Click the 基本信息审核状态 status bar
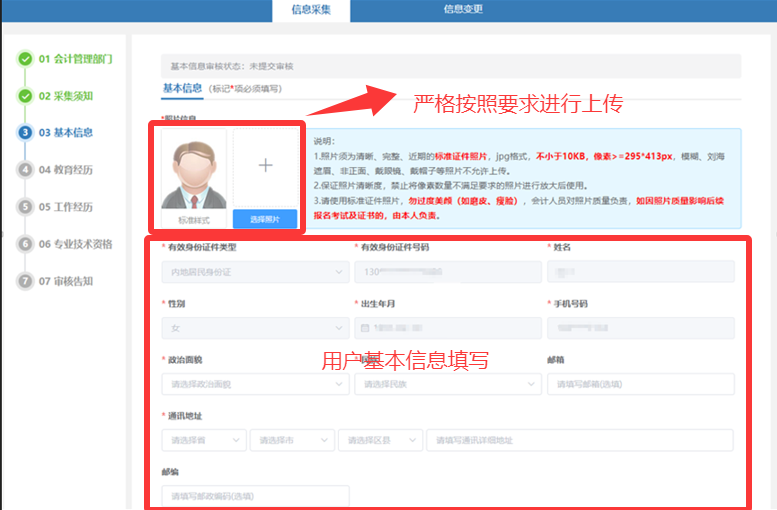This screenshot has height=510, width=777. pyautogui.click(x=451, y=66)
